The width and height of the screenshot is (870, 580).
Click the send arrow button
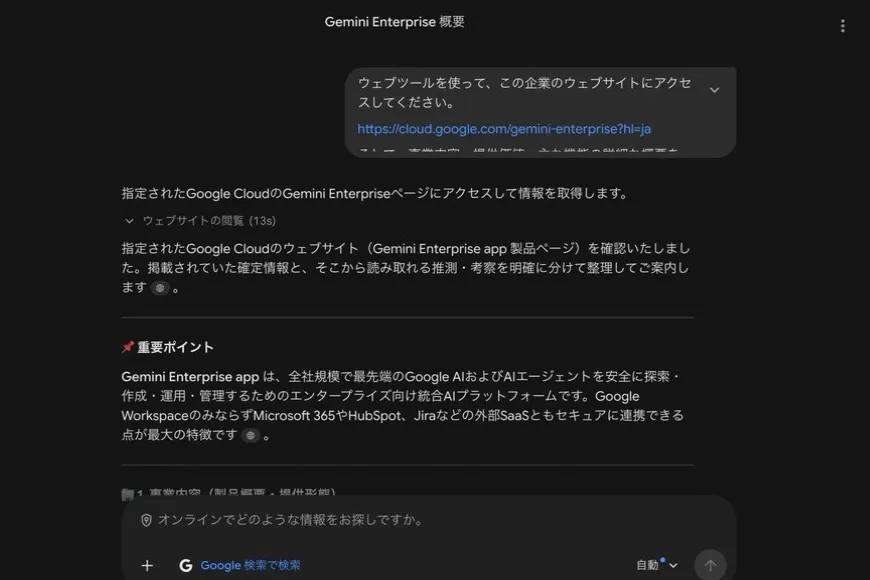[710, 566]
